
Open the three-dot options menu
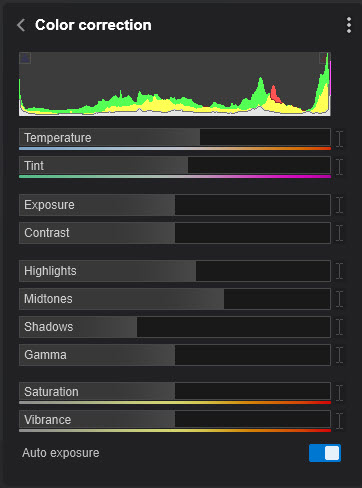click(349, 25)
